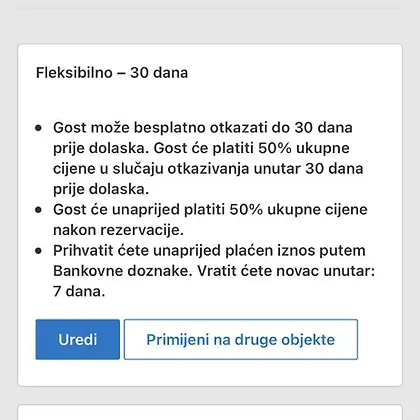Image resolution: width=420 pixels, height=420 pixels.
Task: Click the third bullet dot before Prihvatit ćete
Action: (39, 251)
